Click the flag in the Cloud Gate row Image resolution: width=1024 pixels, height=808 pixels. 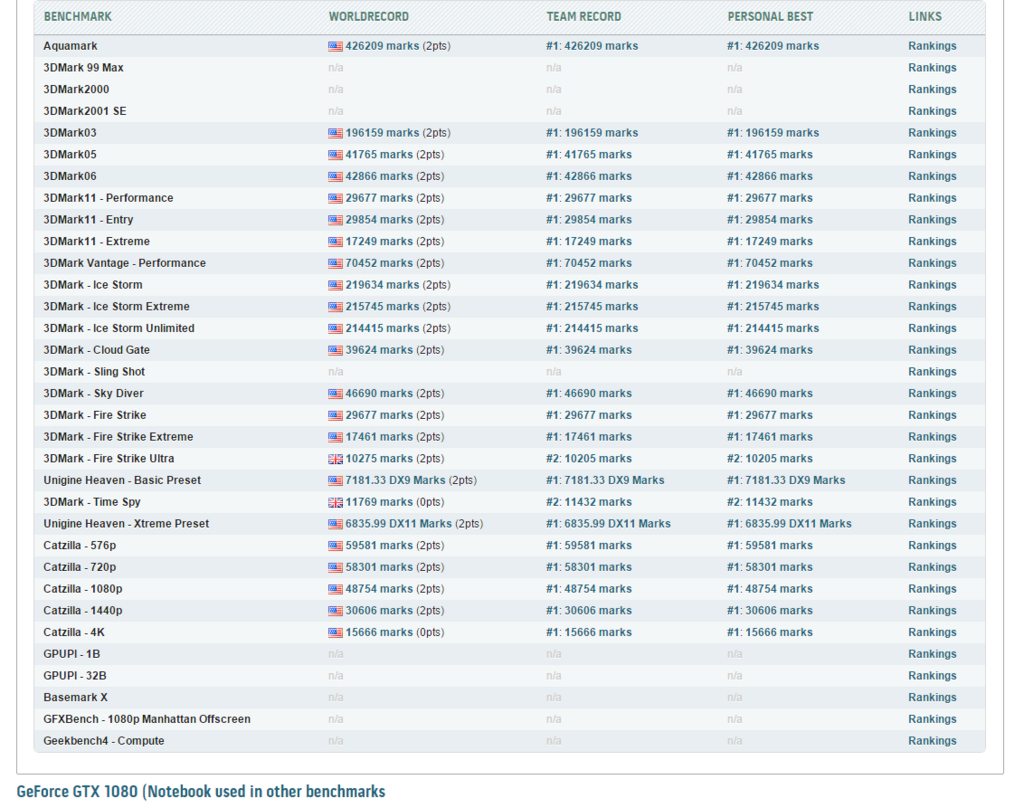pos(335,350)
